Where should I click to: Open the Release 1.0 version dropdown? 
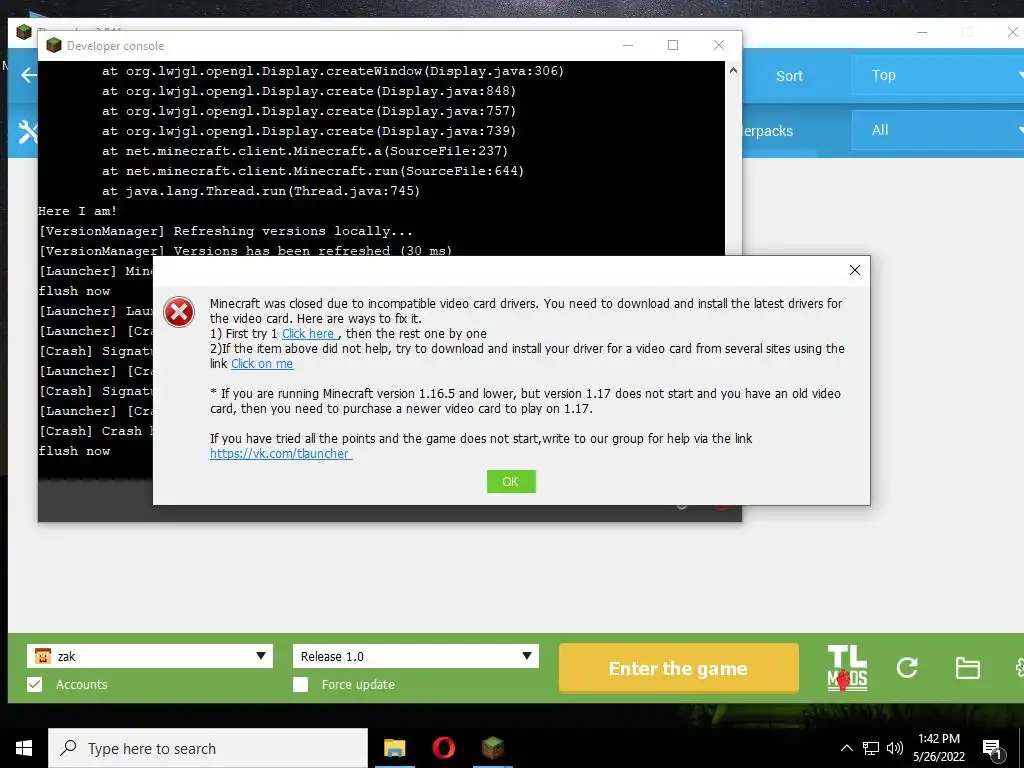point(415,656)
